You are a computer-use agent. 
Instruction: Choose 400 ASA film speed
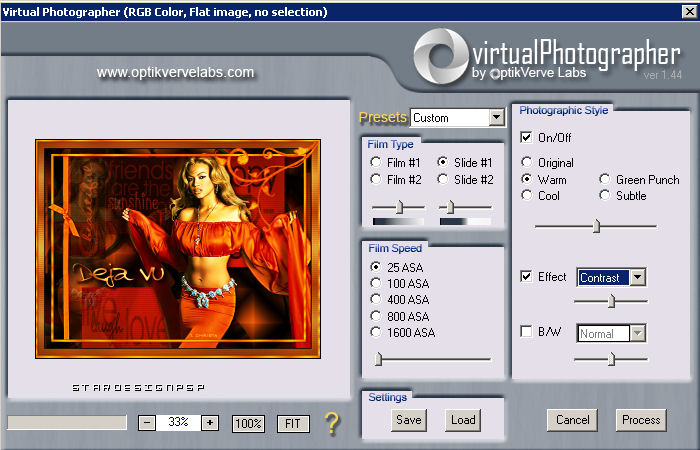pos(375,299)
